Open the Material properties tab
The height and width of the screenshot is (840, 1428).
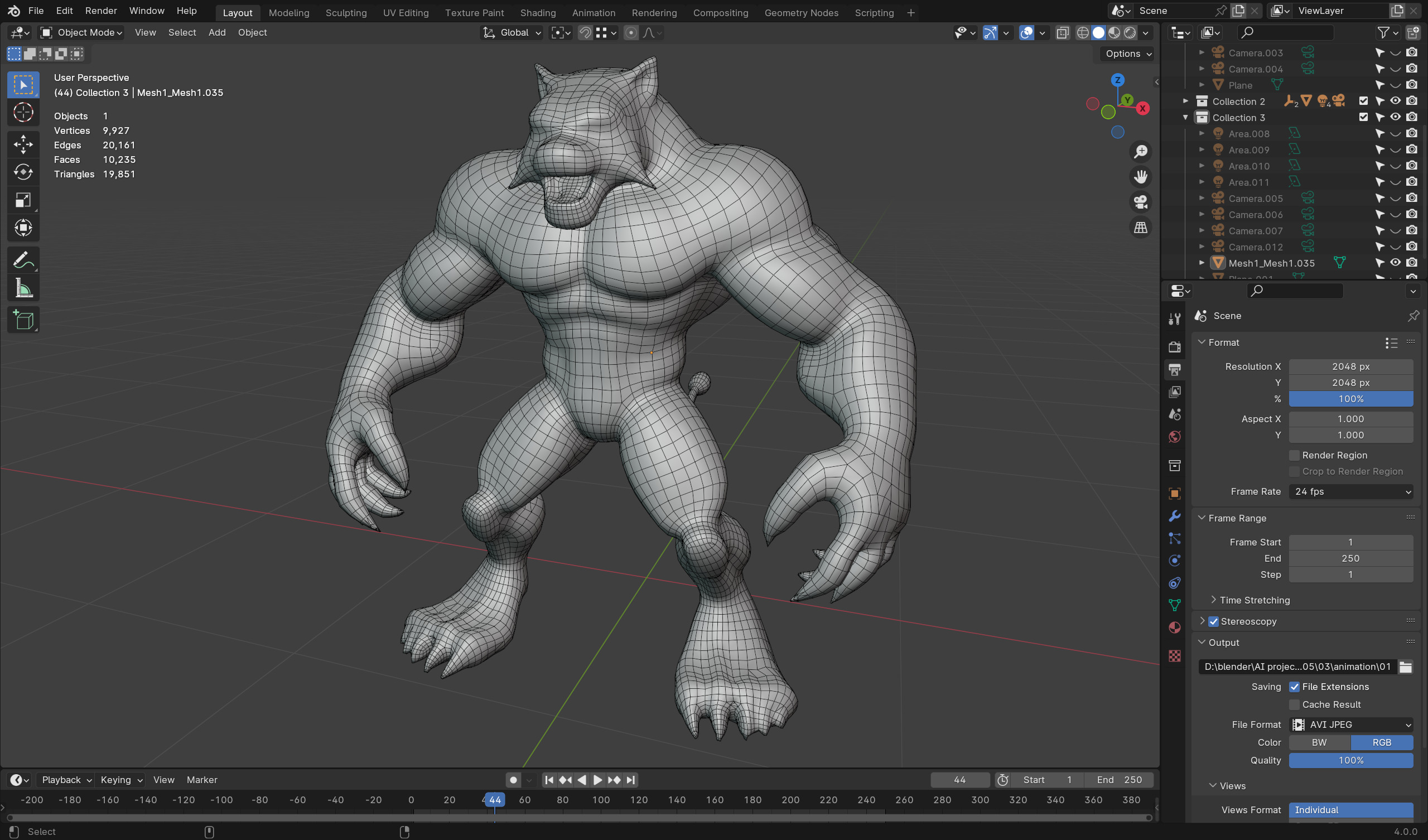pyautogui.click(x=1175, y=627)
